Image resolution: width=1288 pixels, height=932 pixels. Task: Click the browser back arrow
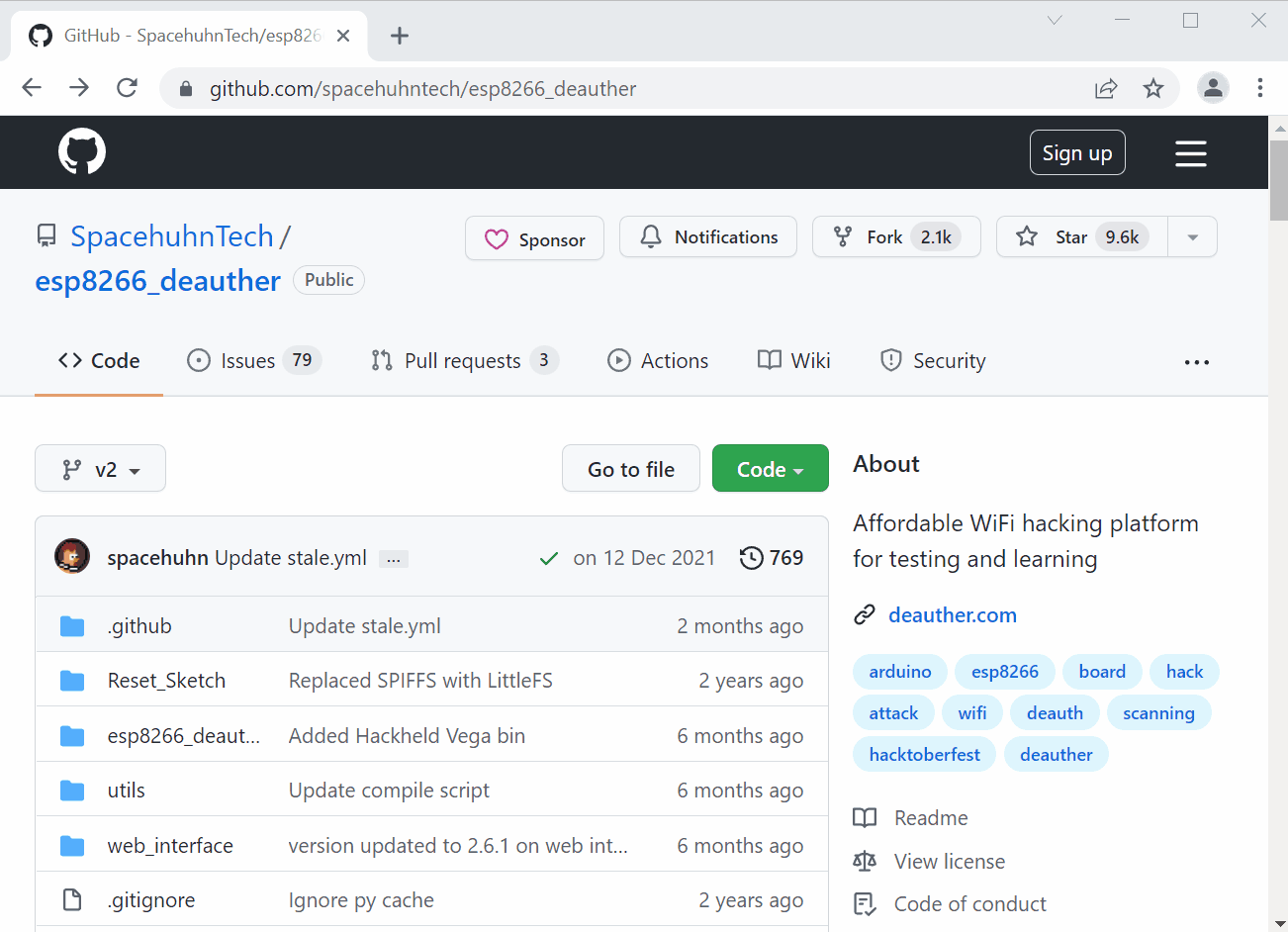(32, 88)
